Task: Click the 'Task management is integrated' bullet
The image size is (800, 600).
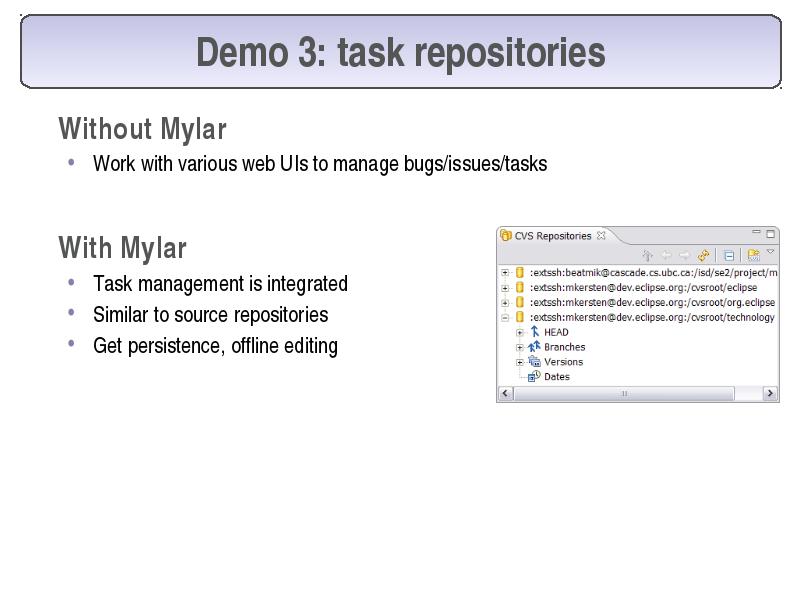Action: click(x=220, y=284)
